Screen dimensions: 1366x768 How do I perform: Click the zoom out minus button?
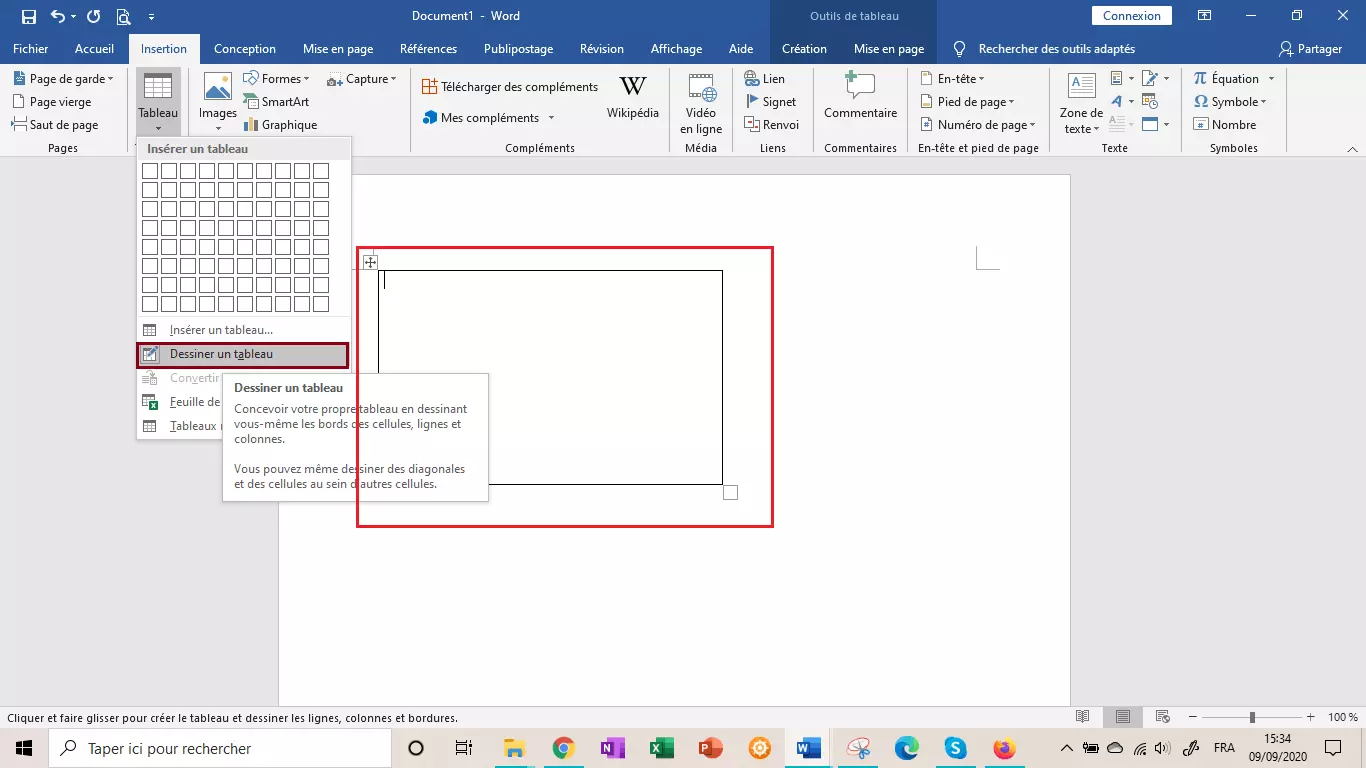(1191, 717)
